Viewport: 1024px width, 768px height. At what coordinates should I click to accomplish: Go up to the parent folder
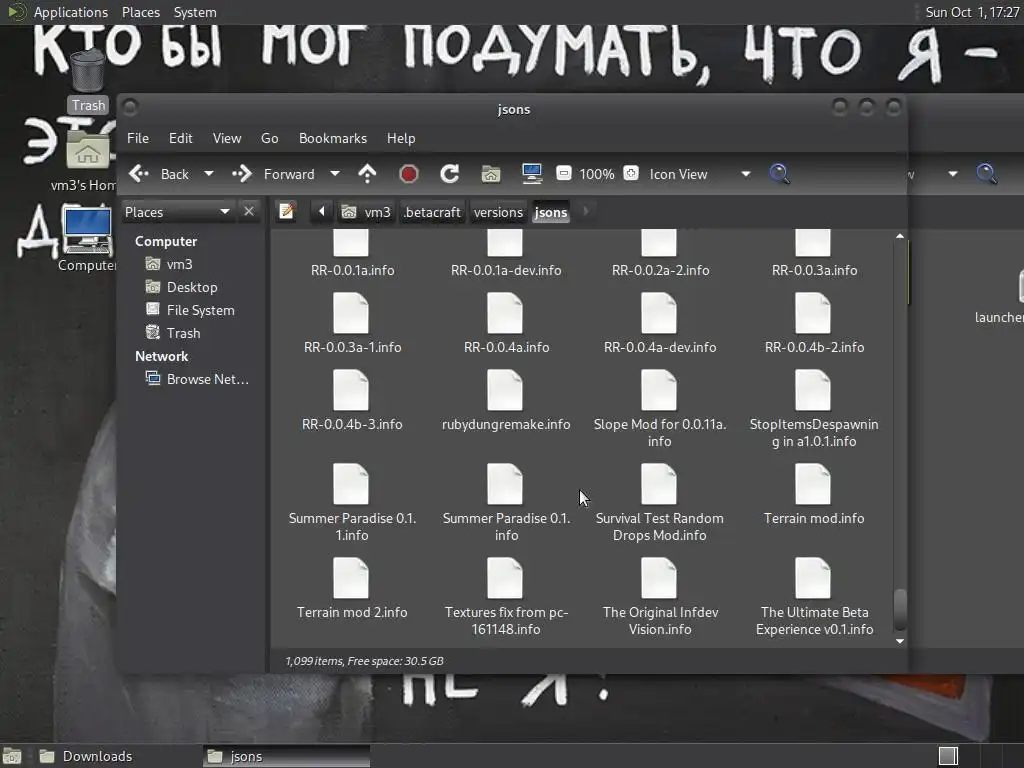coord(368,174)
